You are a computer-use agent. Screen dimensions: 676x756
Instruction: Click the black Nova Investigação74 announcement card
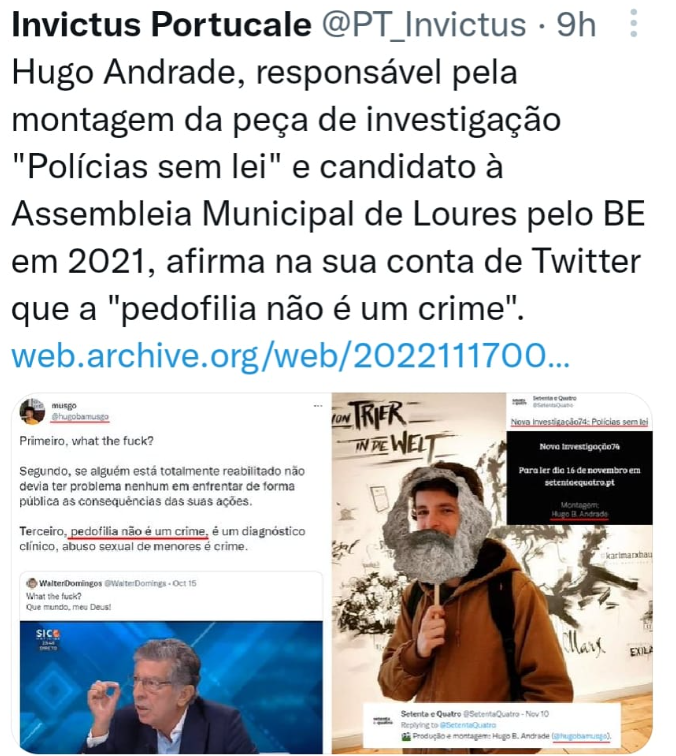coord(580,477)
